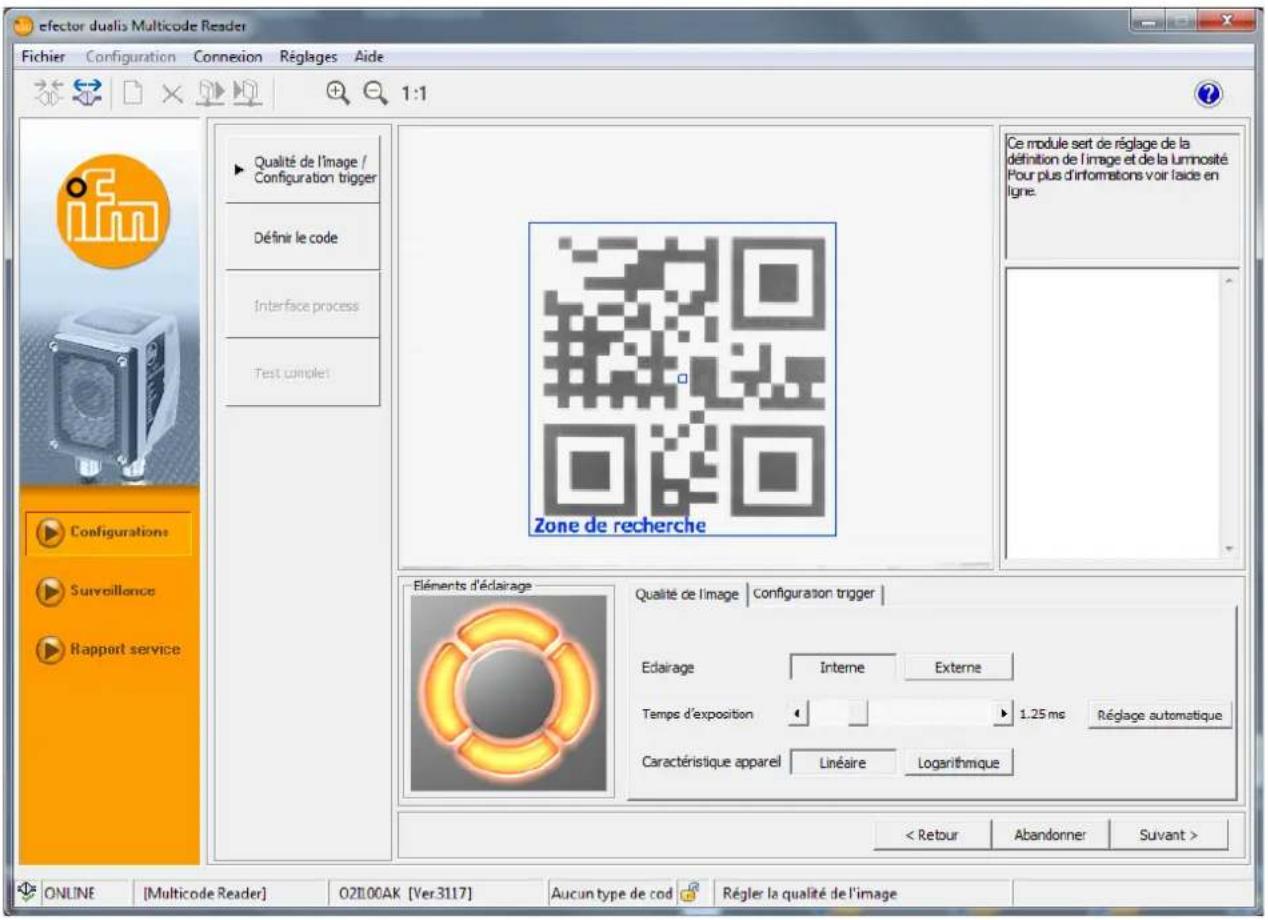Click the 1.25 ms exposure value
The width and height of the screenshot is (1268, 920).
pyautogui.click(x=1043, y=714)
